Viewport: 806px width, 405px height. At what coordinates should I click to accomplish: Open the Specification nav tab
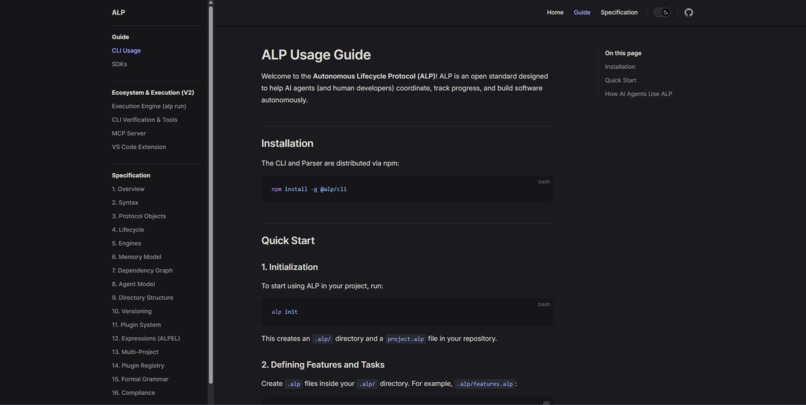click(x=619, y=12)
